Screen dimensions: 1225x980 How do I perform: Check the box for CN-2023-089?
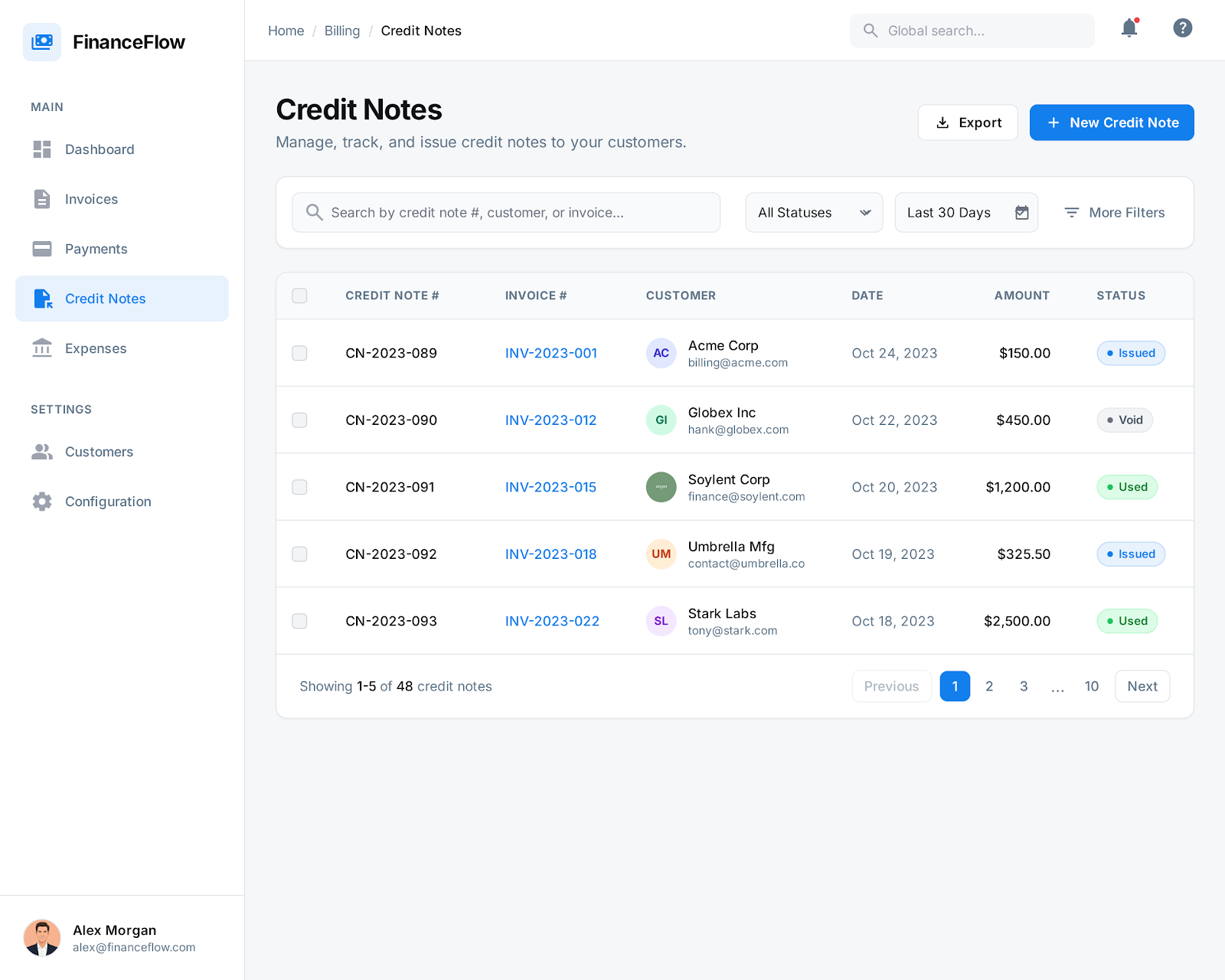[299, 353]
